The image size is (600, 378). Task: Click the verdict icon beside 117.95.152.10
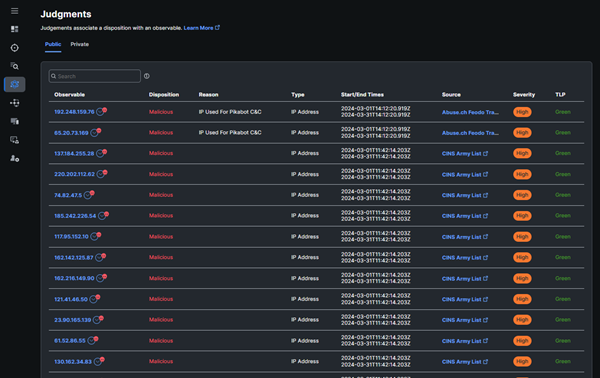pos(96,236)
